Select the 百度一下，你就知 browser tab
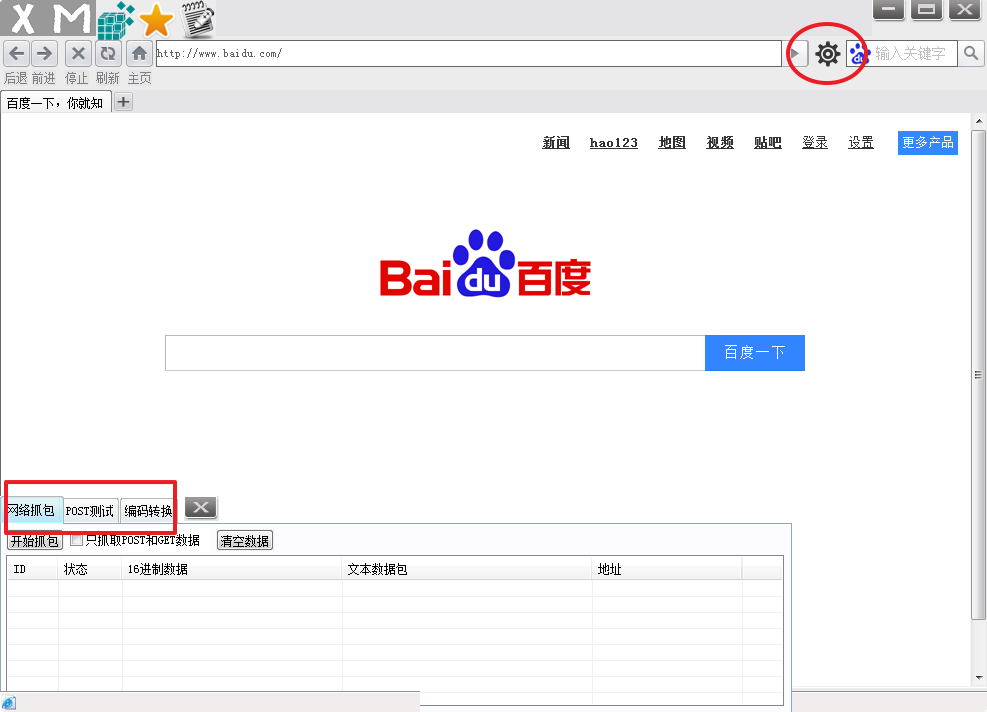This screenshot has width=987, height=712. tap(55, 103)
